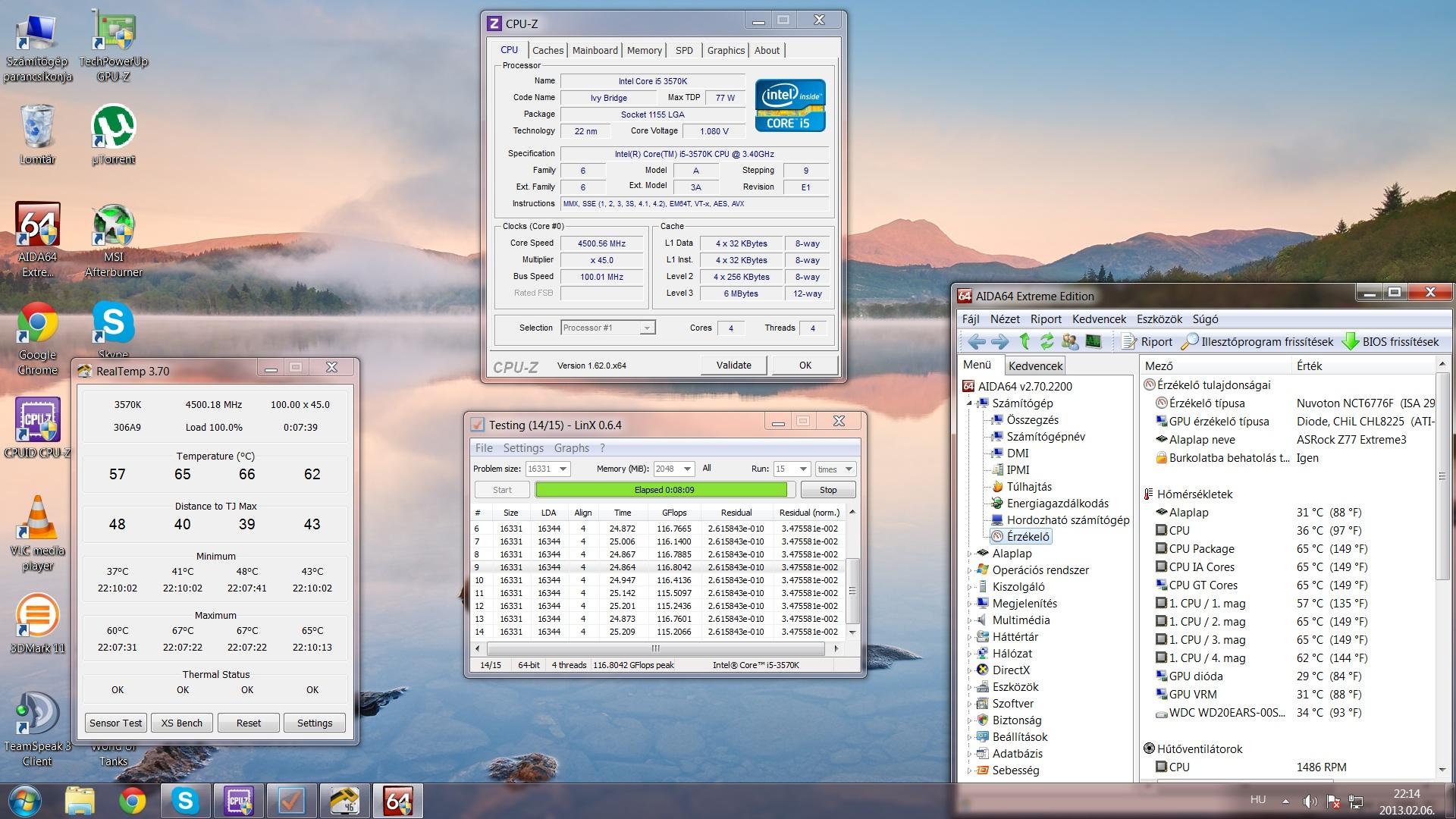
Task: Click Sensor Test in RealTemp
Action: coord(115,723)
